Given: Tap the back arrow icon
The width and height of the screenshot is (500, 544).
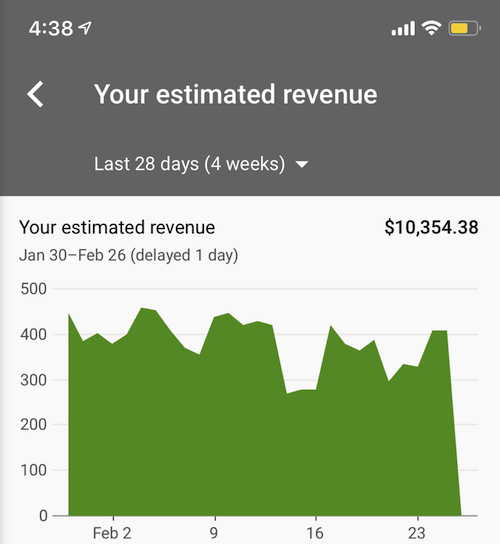Looking at the screenshot, I should [x=35, y=94].
